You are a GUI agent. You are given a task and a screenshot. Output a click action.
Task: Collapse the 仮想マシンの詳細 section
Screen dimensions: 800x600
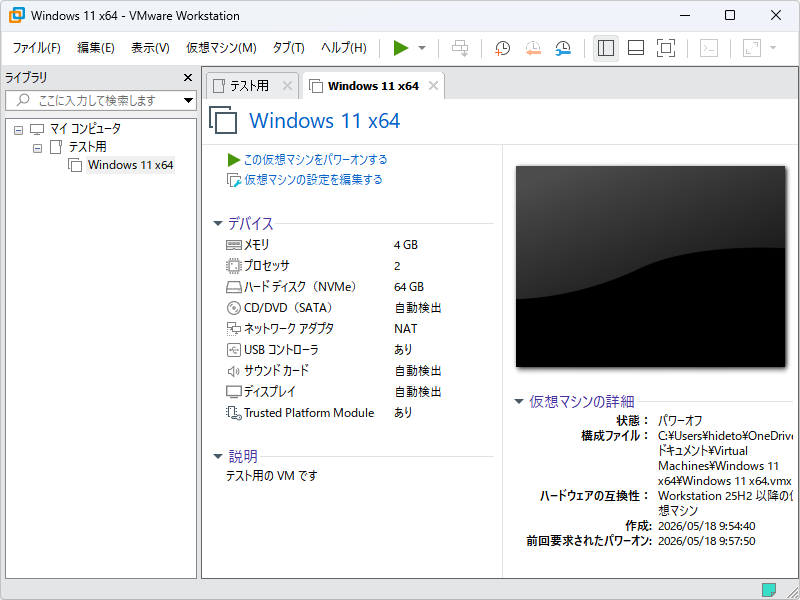point(519,402)
